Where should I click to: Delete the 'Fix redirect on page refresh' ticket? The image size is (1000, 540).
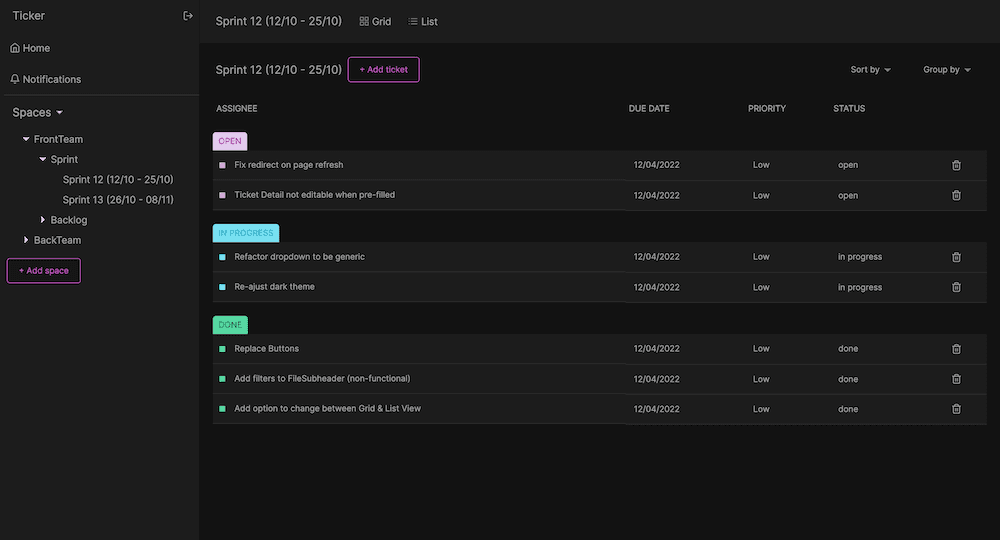pos(956,165)
